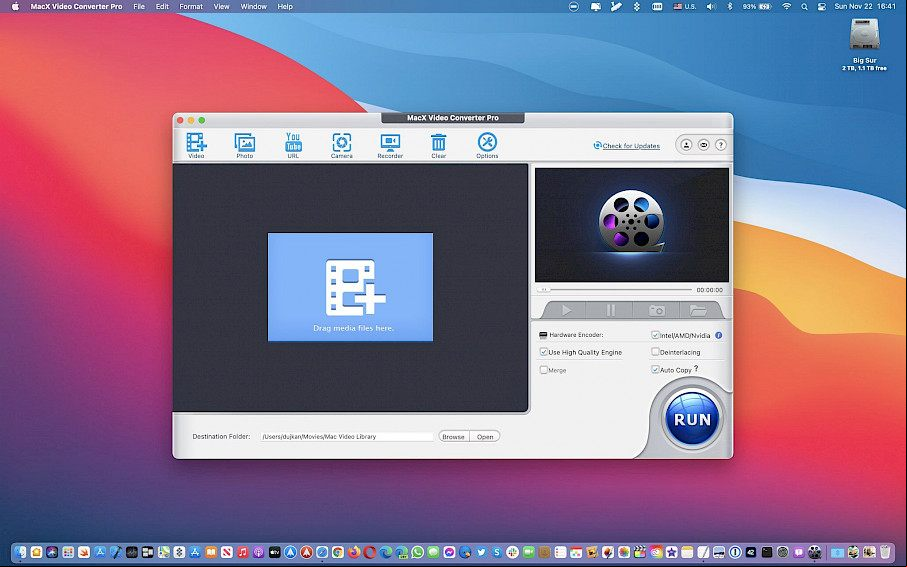The height and width of the screenshot is (567, 907).
Task: Click the blue RUN button
Action: [692, 418]
